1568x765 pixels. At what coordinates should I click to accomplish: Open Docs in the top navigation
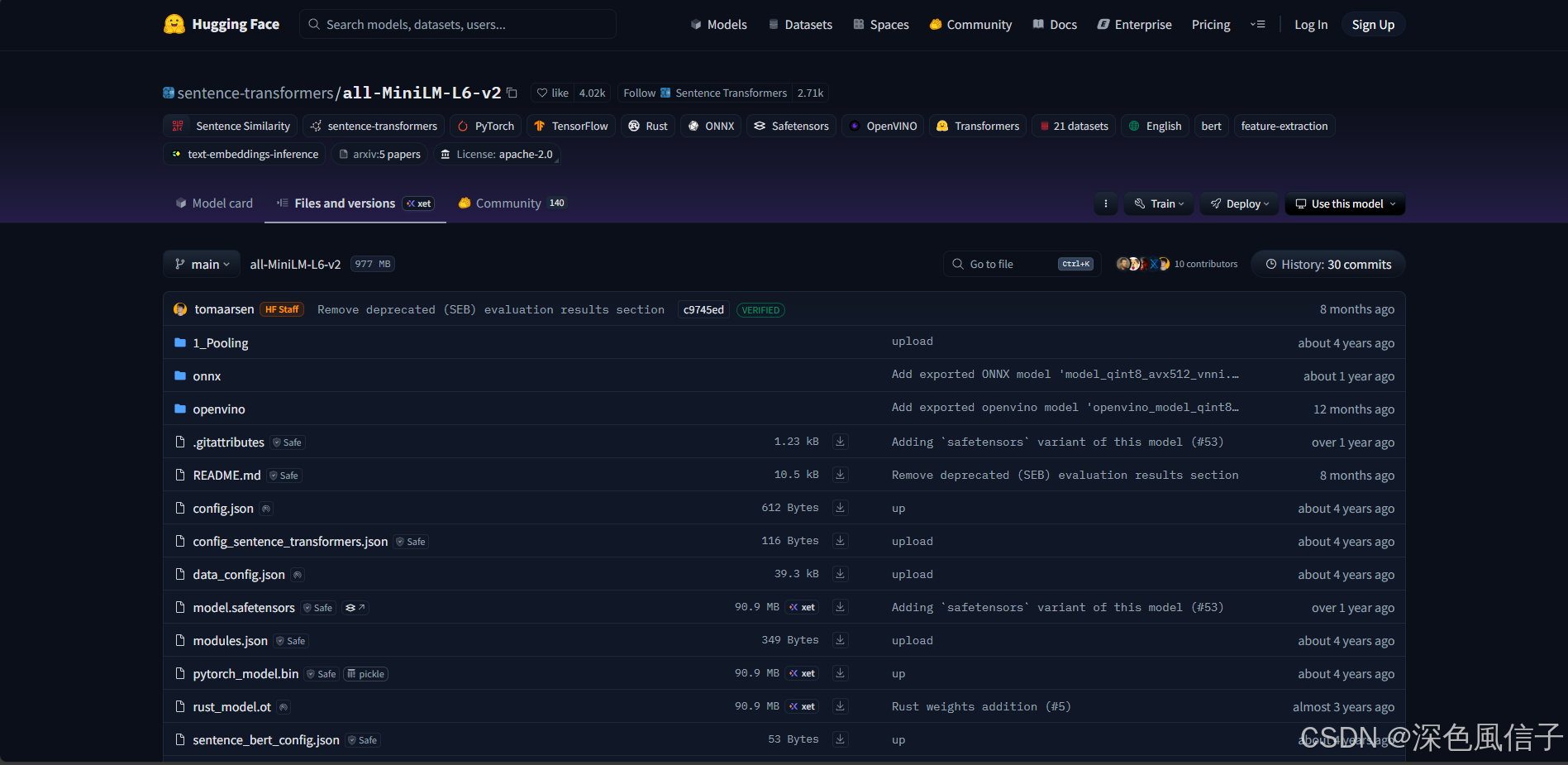(1055, 25)
